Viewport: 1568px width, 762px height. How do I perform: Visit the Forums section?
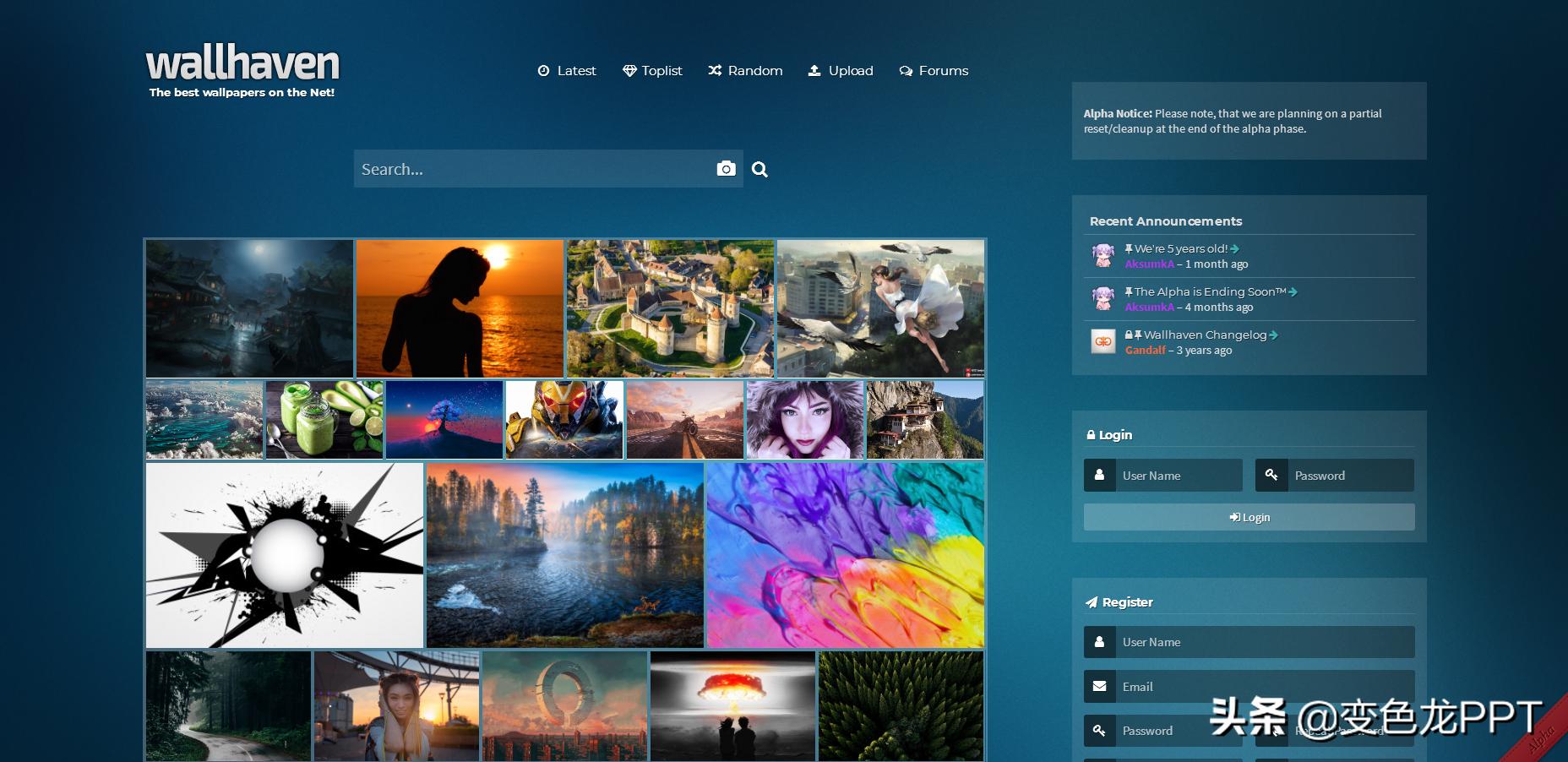934,71
